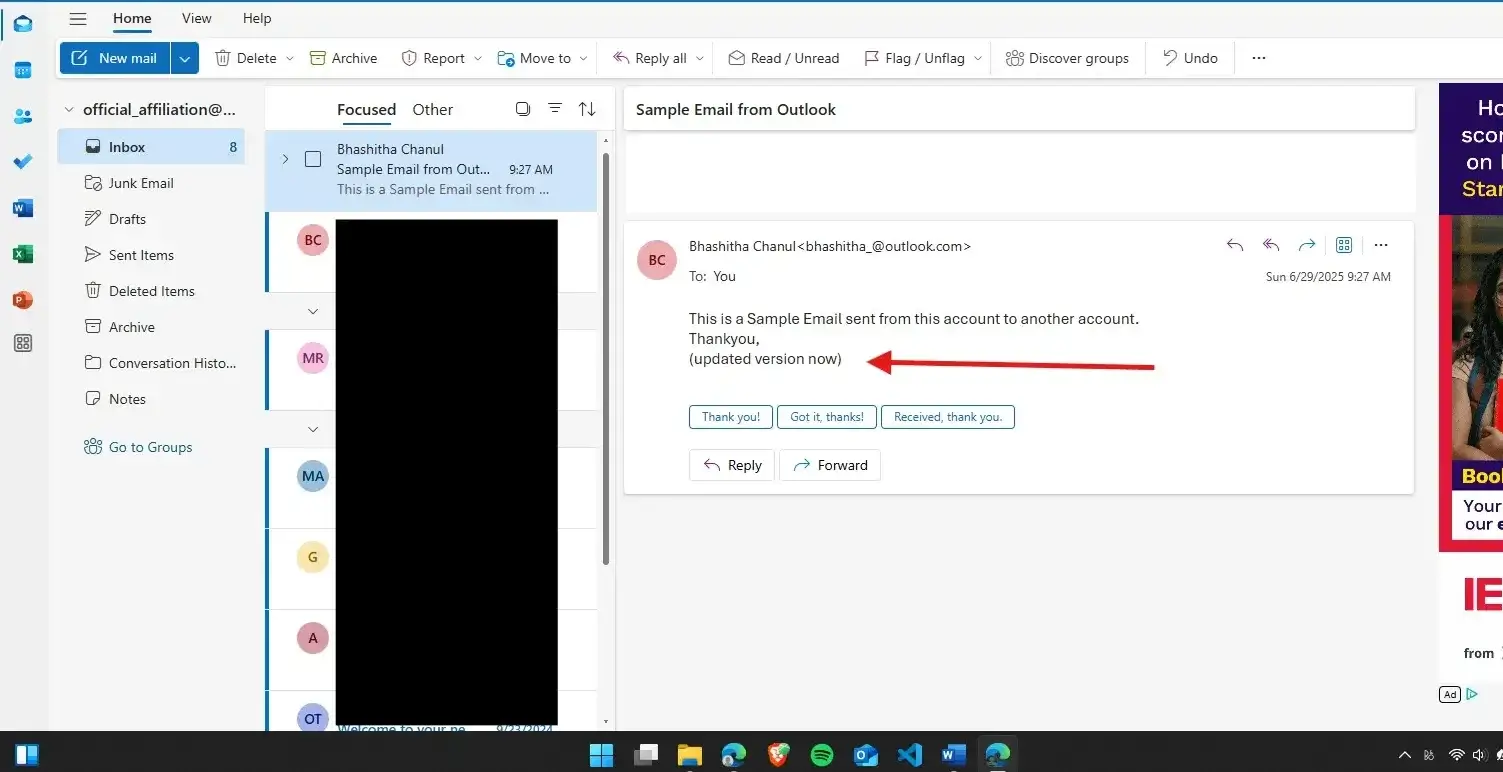Click the Reply button below message

(x=732, y=465)
